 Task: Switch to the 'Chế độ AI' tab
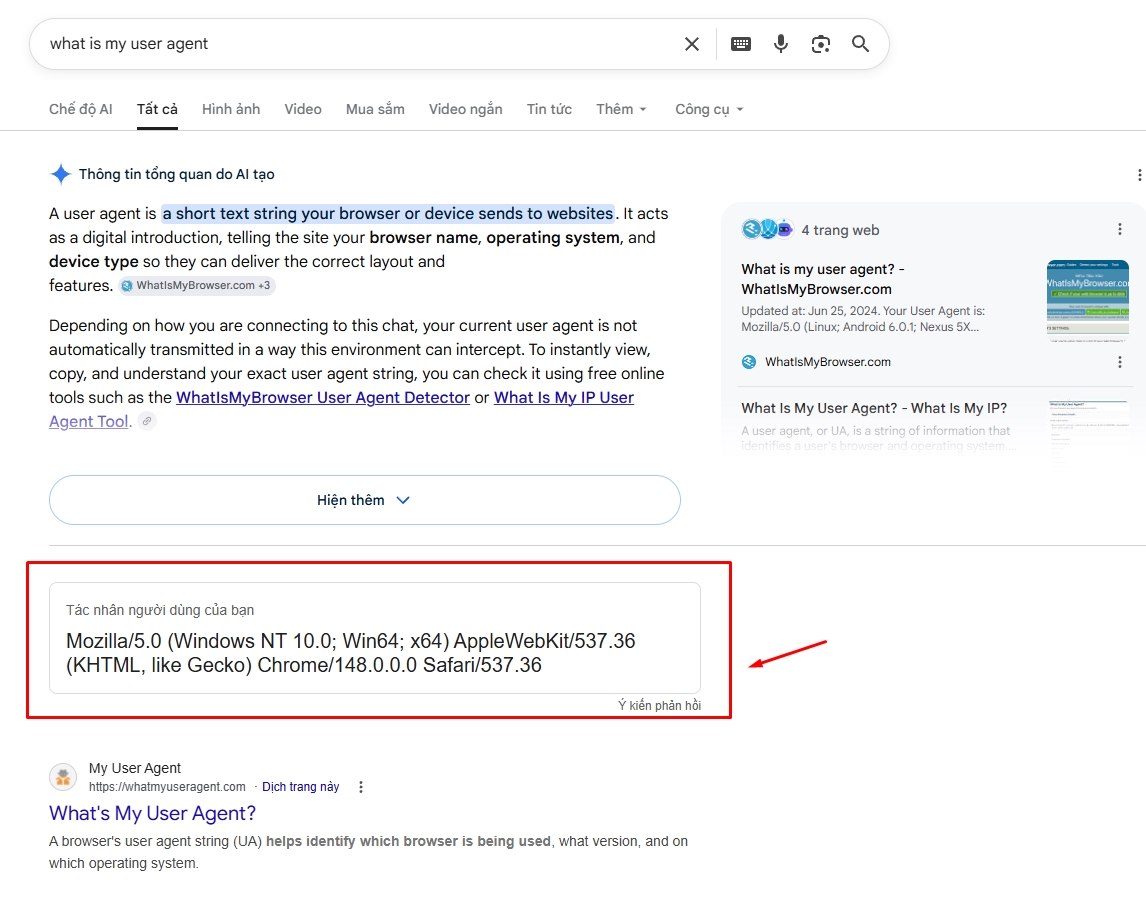click(x=80, y=109)
